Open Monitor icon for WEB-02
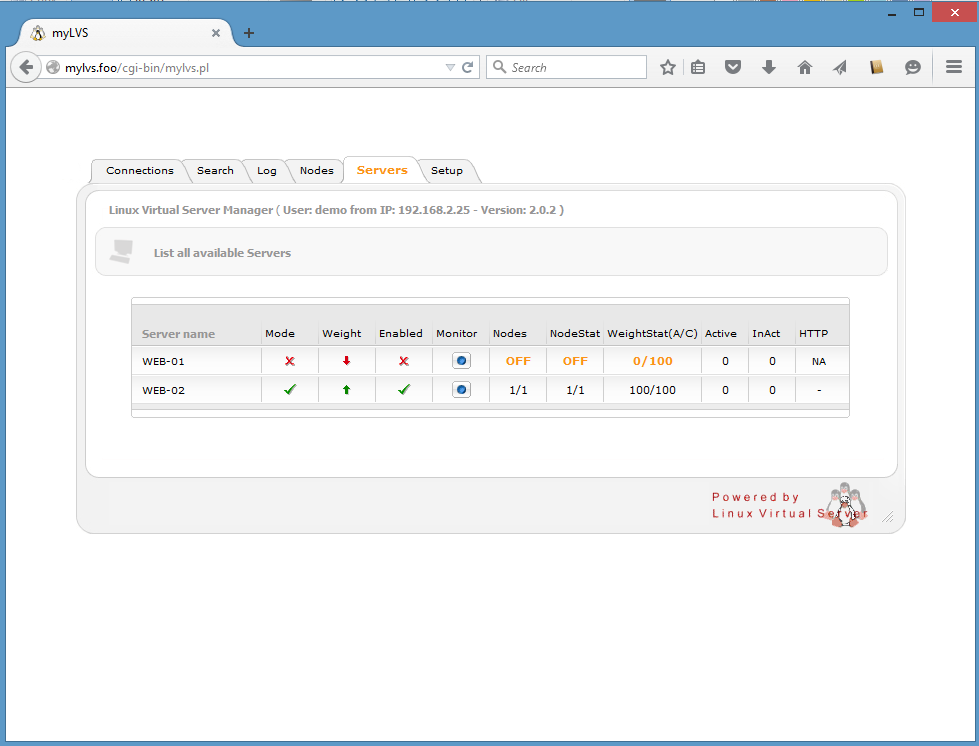 tap(461, 390)
